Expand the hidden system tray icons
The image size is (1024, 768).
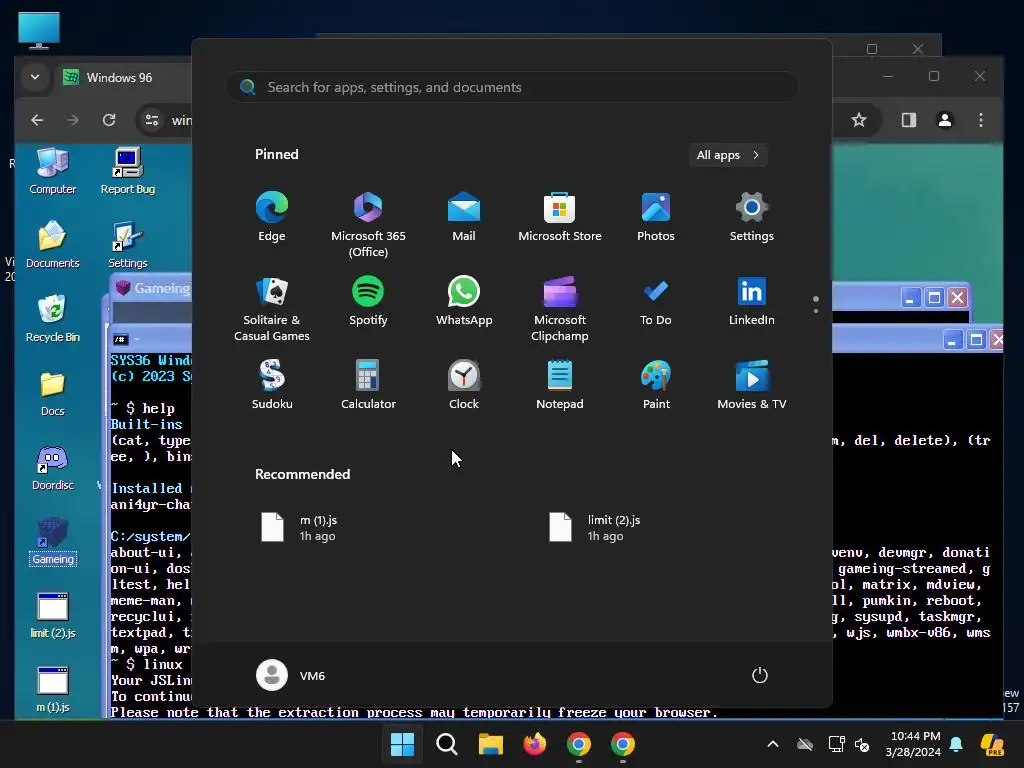coord(773,744)
